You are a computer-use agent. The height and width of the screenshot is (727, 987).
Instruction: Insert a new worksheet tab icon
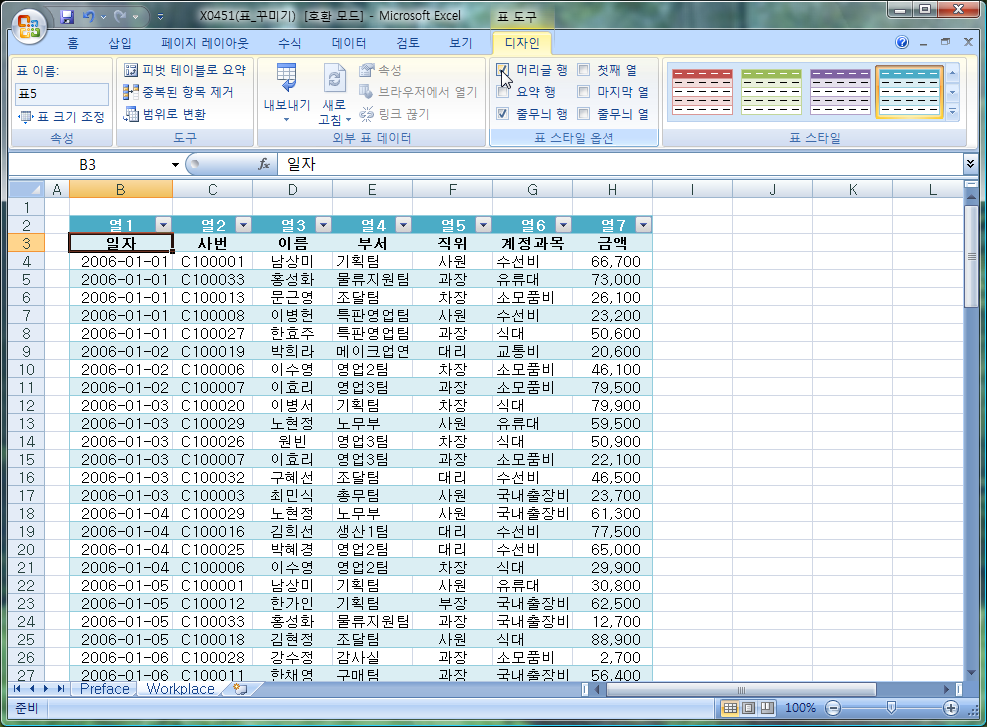click(240, 689)
